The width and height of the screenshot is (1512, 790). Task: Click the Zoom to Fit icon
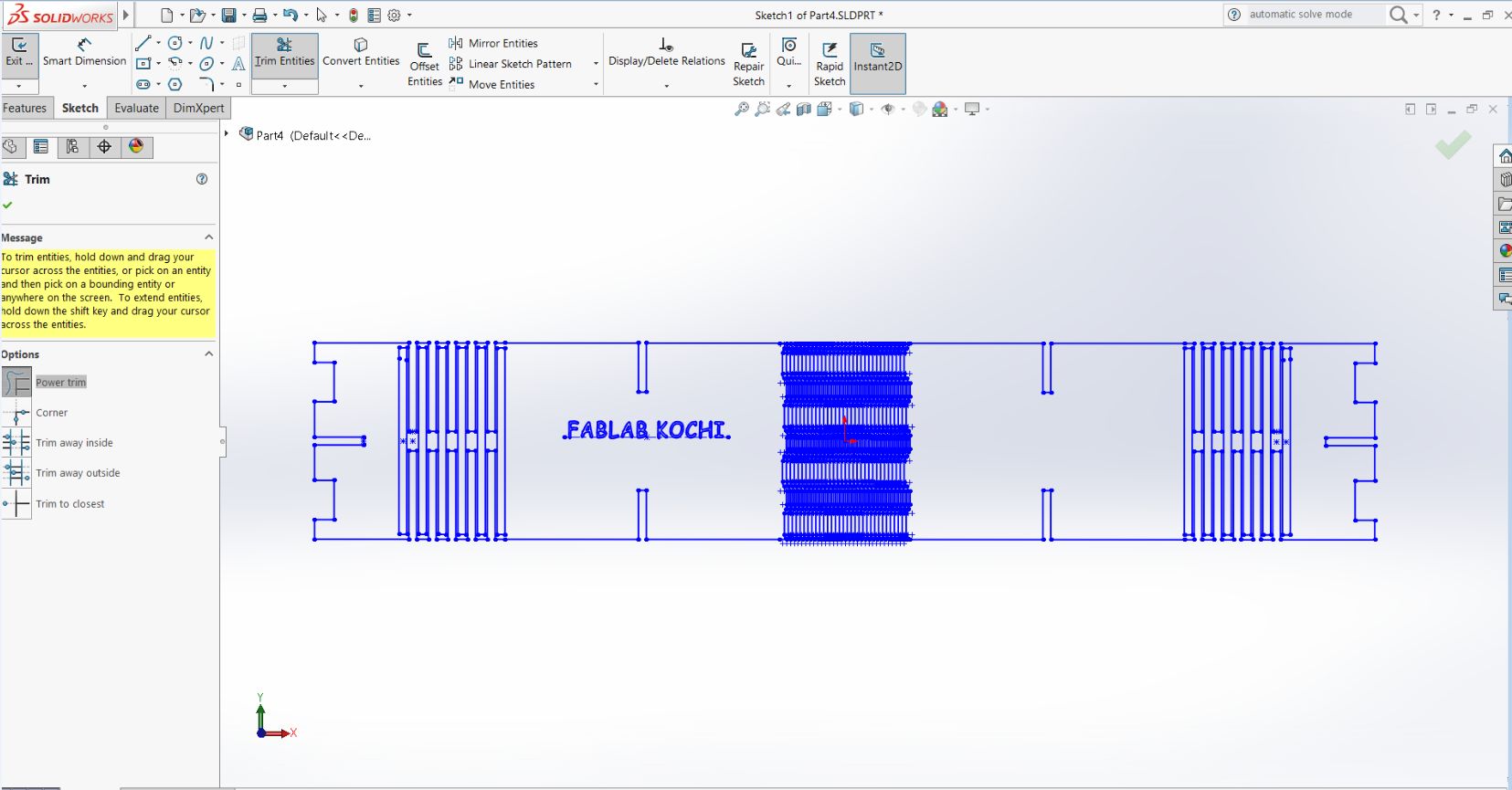pyautogui.click(x=742, y=109)
